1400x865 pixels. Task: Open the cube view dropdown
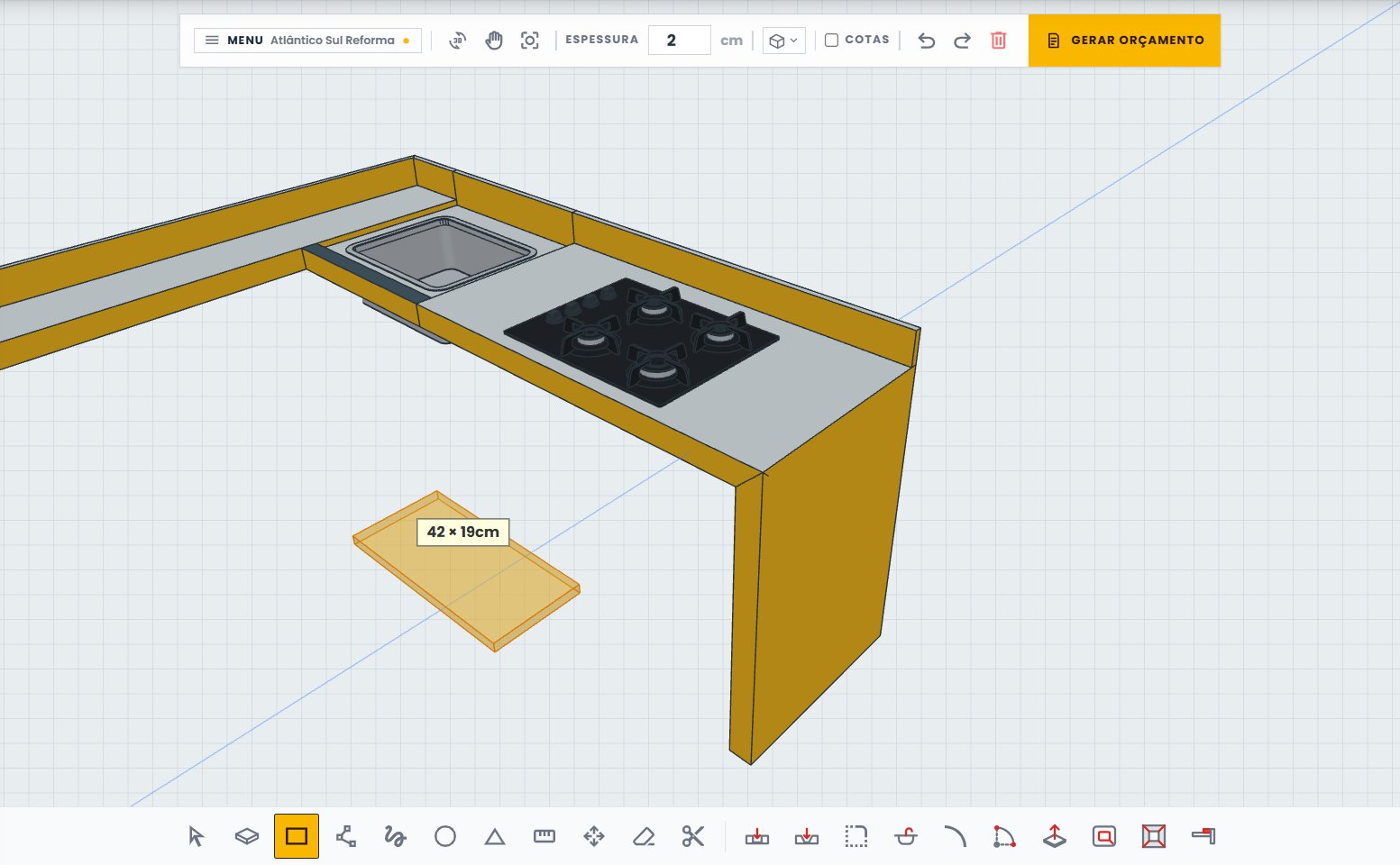(x=784, y=41)
